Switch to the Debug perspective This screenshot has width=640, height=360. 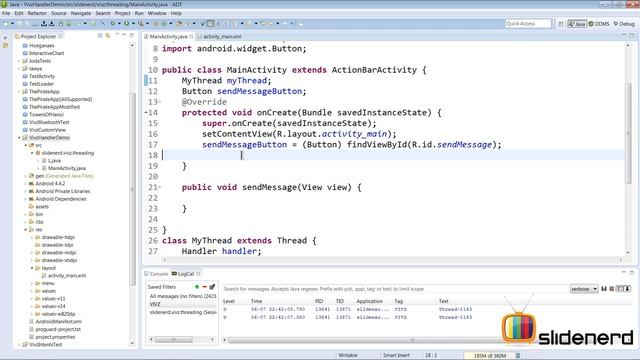(624, 24)
